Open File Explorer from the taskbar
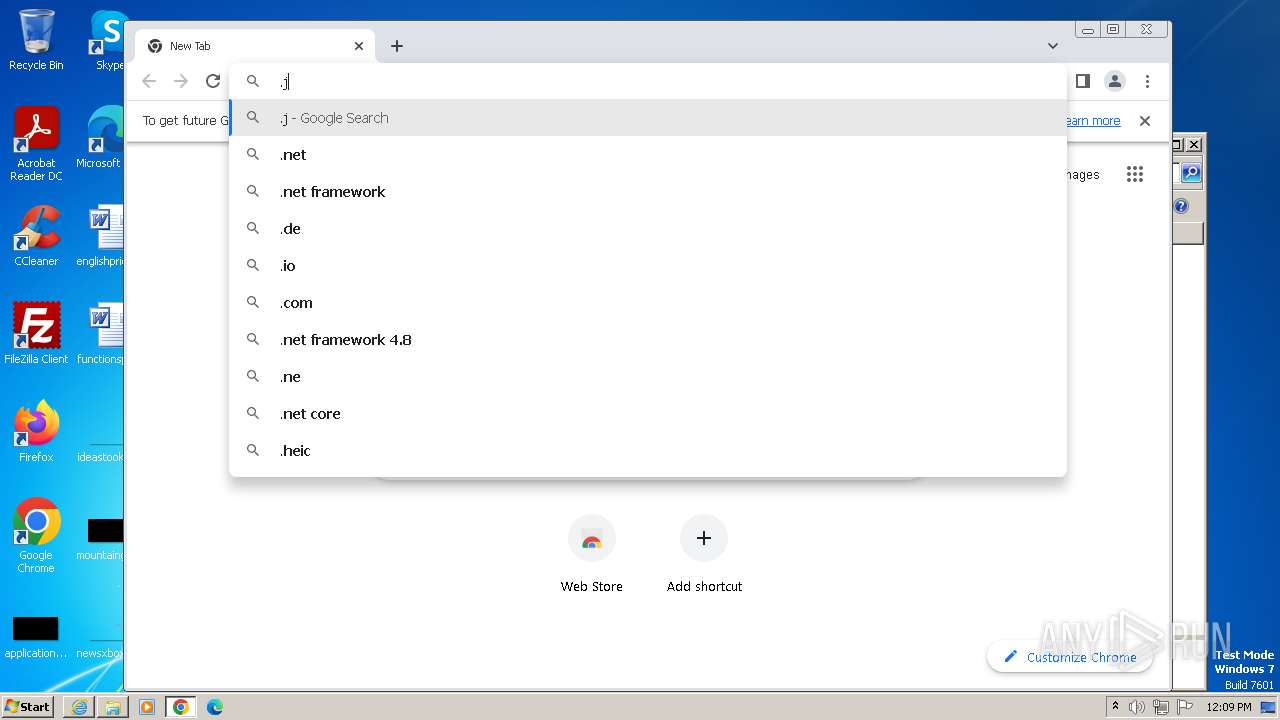This screenshot has height=720, width=1280. (x=112, y=707)
